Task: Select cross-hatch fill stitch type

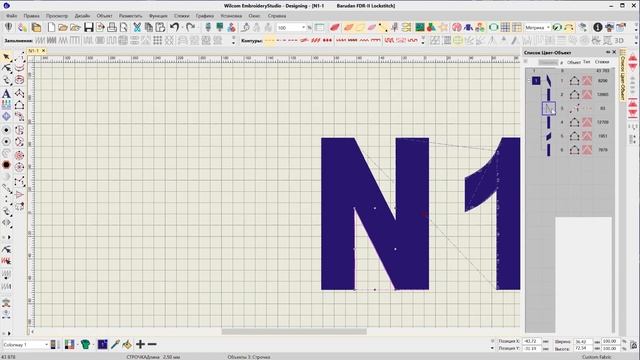Action: tap(169, 40)
